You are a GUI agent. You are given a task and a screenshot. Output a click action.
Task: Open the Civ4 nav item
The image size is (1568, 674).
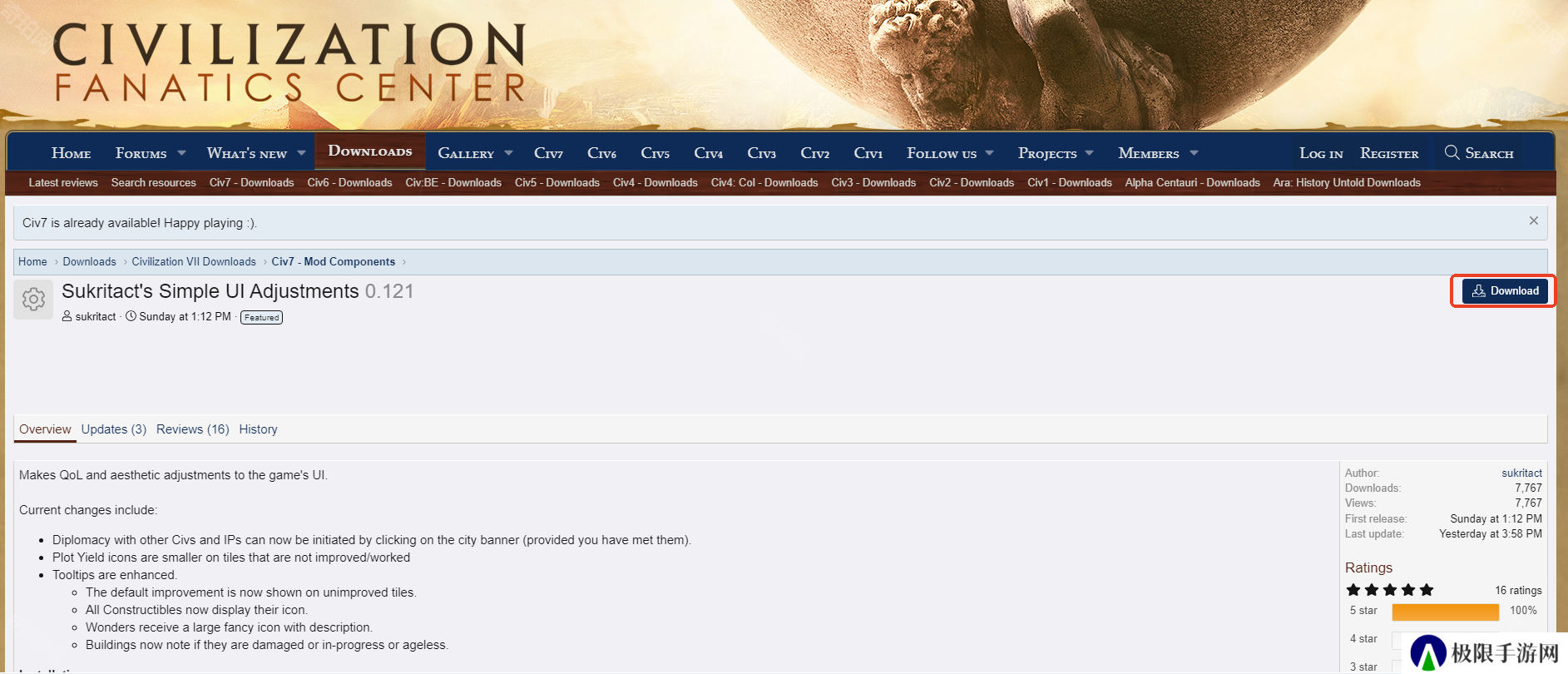(708, 153)
